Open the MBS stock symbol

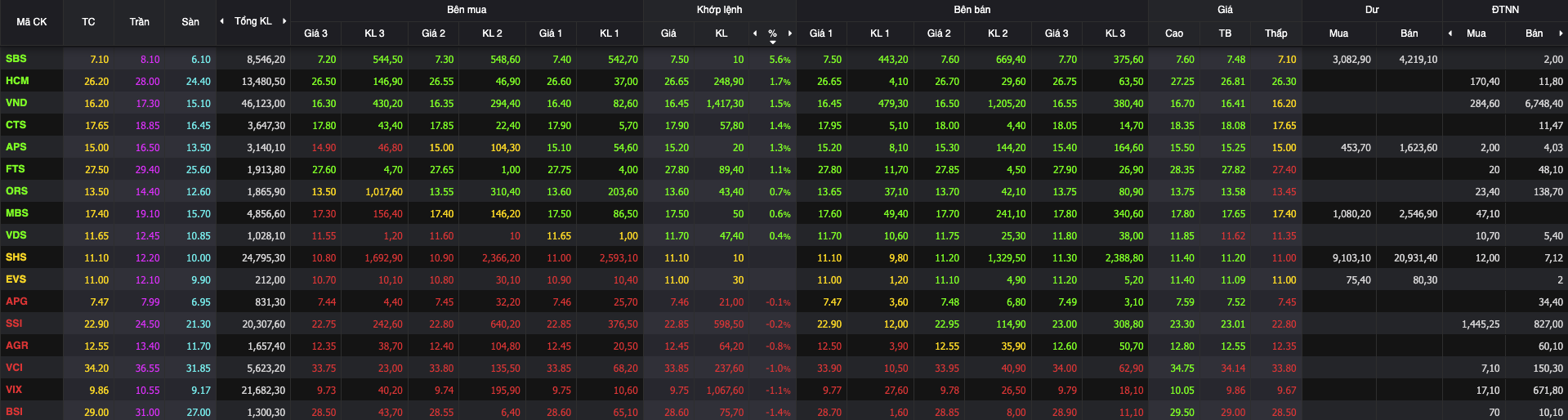(17, 213)
